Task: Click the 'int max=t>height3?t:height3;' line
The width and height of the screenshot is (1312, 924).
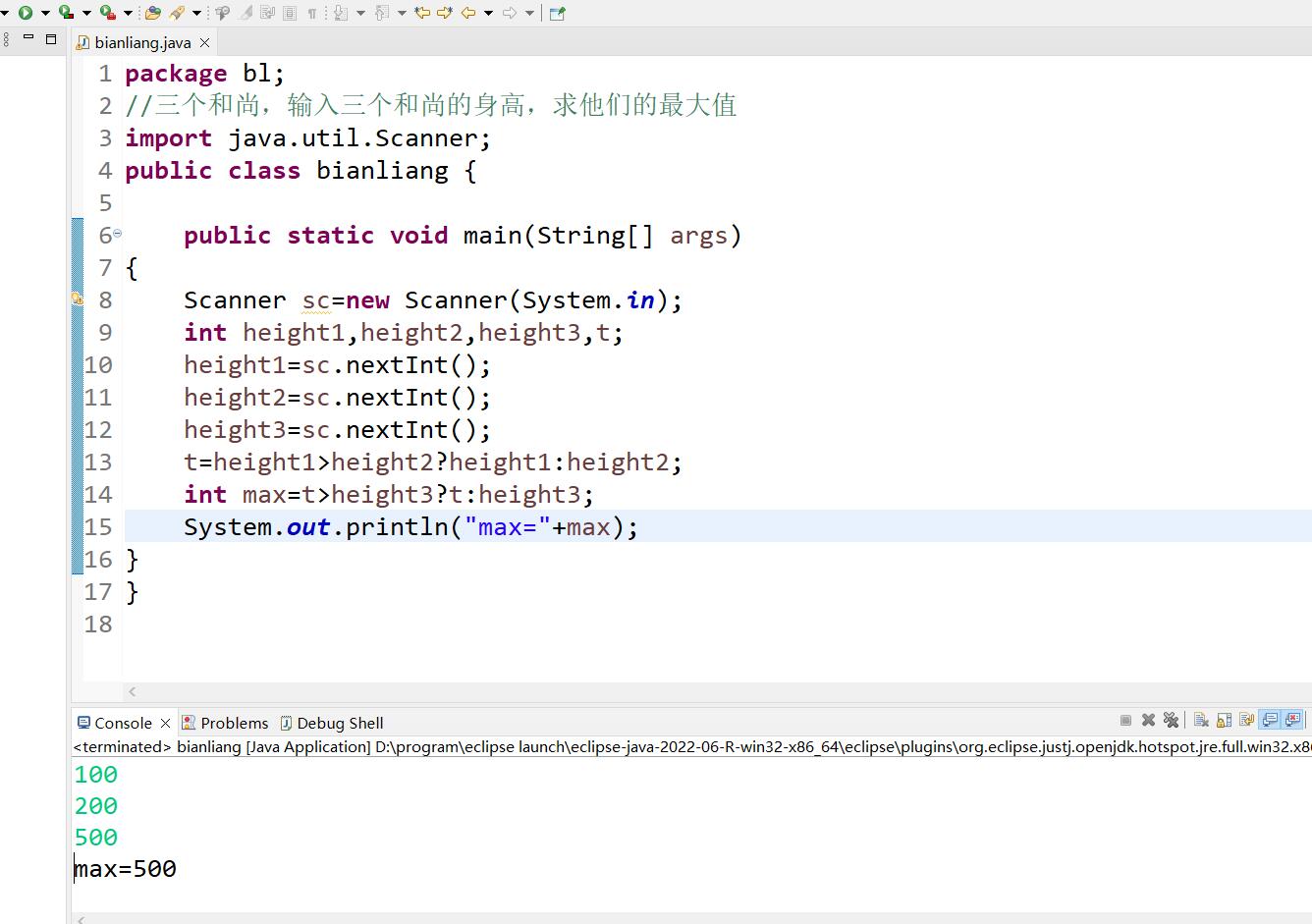Action: click(x=389, y=495)
